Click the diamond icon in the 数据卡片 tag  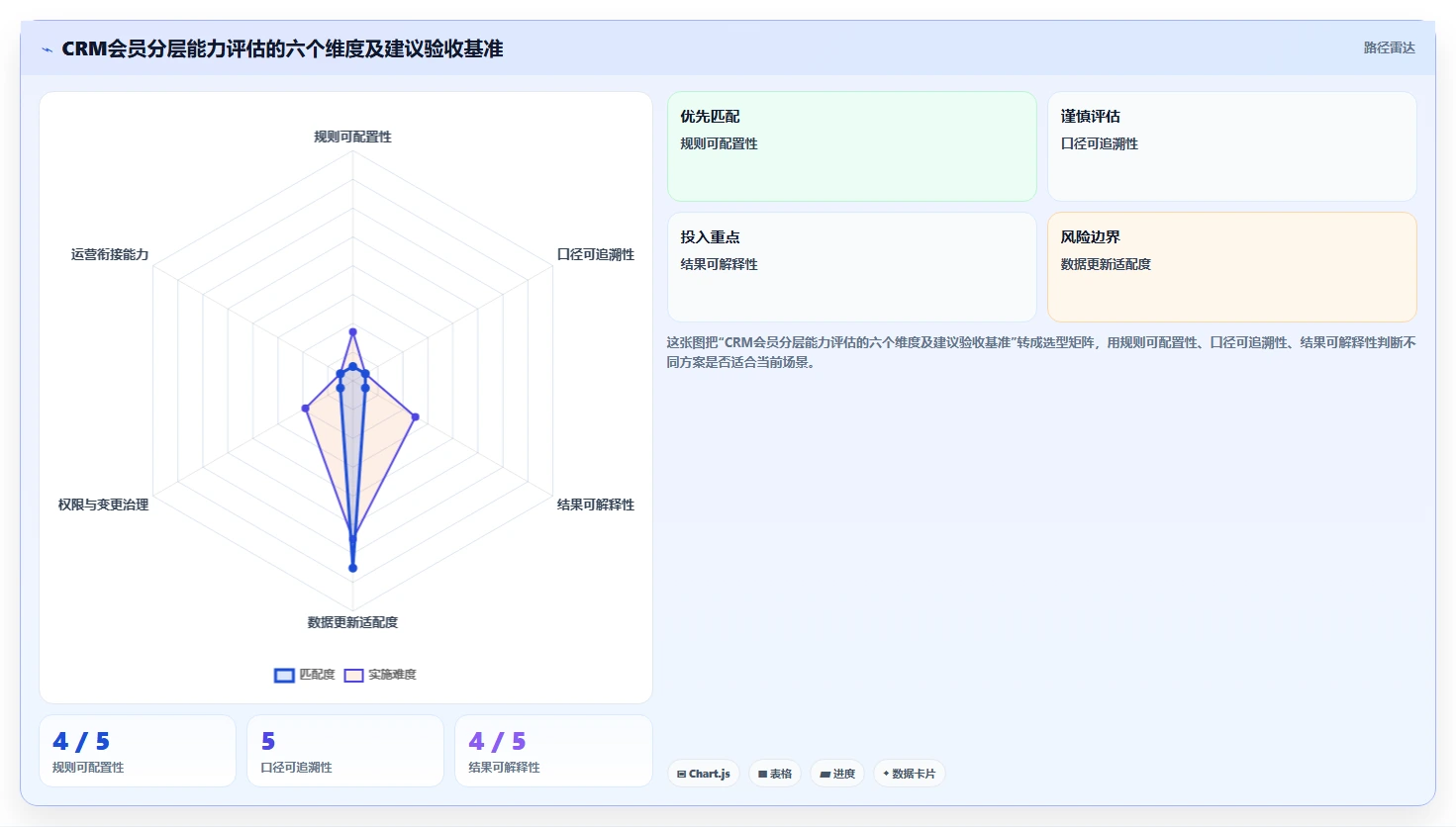886,774
